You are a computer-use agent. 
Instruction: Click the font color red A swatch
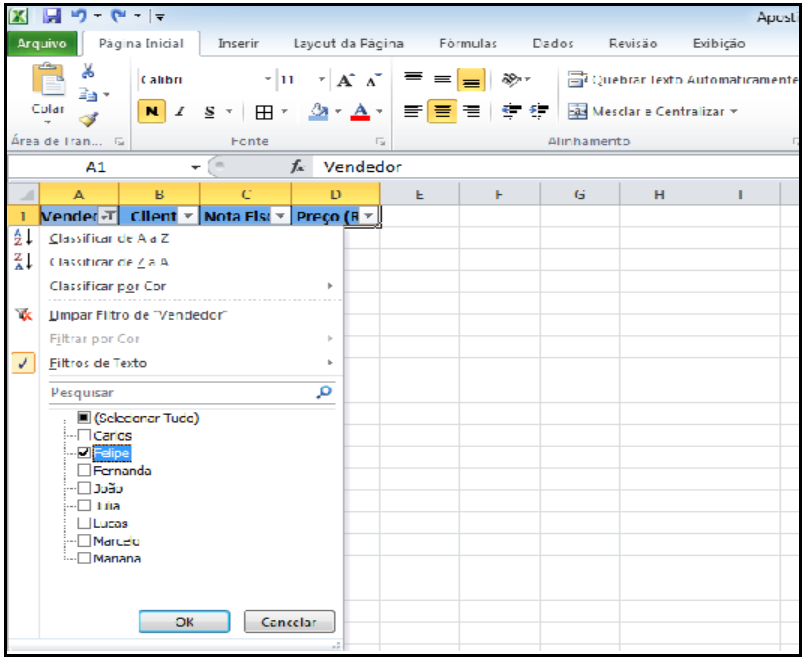358,112
